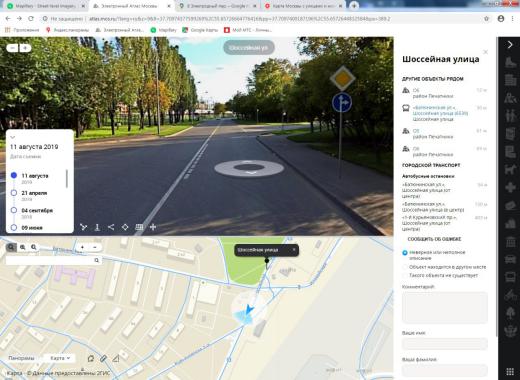Close the Шоссейная улица map tooltip
520x380 pixels.
point(294,250)
